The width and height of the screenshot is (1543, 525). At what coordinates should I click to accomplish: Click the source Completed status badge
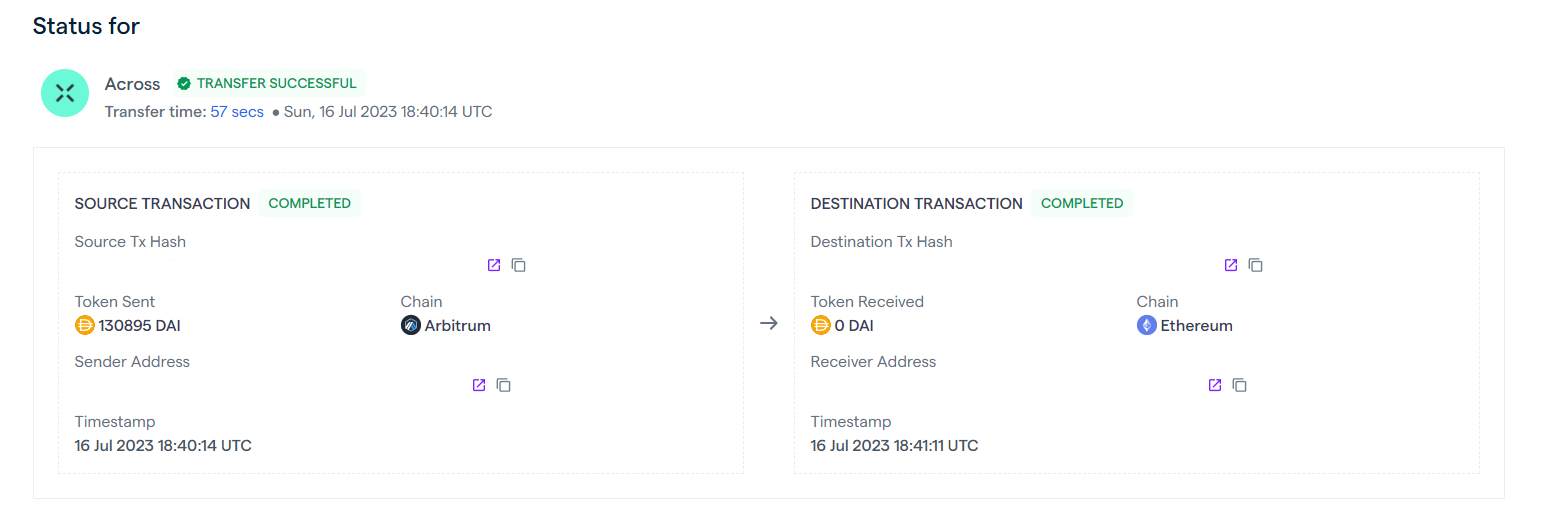309,203
